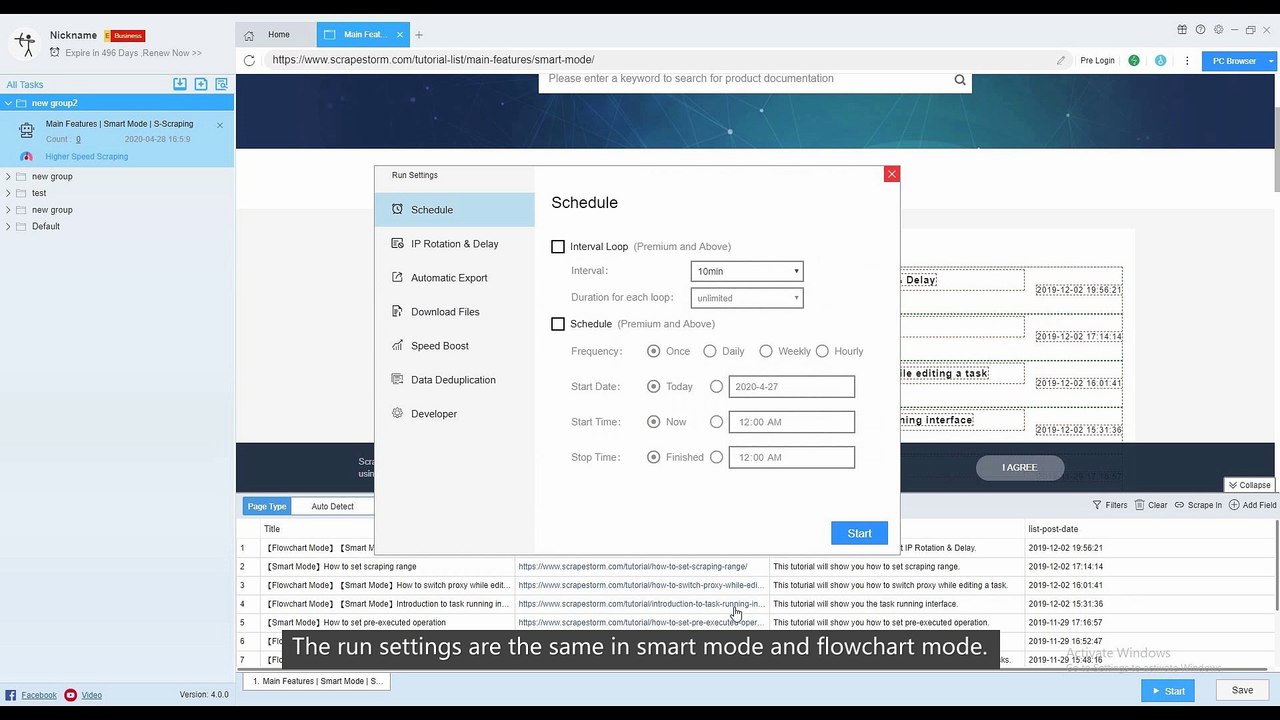This screenshot has width=1280, height=720.
Task: Close the Main Features task in sidebar list
Action: pyautogui.click(x=220, y=125)
